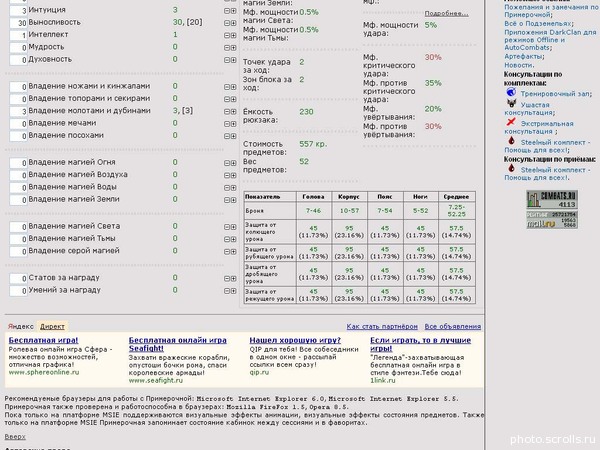Image resolution: width=600 pixels, height=450 pixels.
Task: Select the 557 кр. item cost value
Action: tap(313, 144)
